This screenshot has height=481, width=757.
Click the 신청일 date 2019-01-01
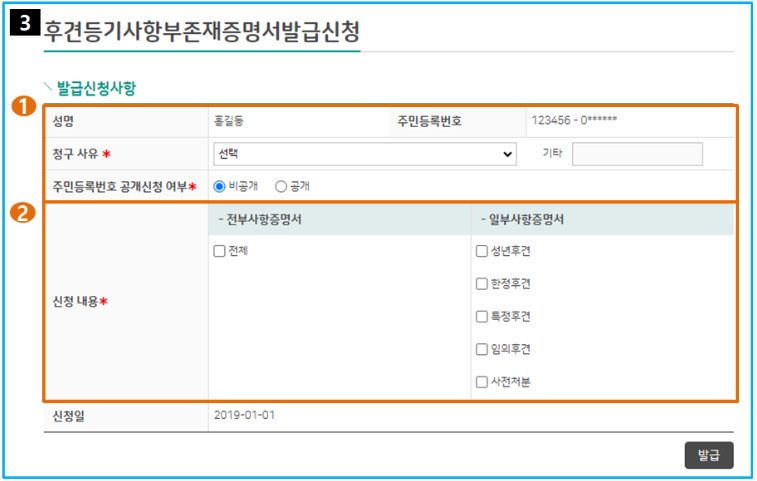[244, 414]
